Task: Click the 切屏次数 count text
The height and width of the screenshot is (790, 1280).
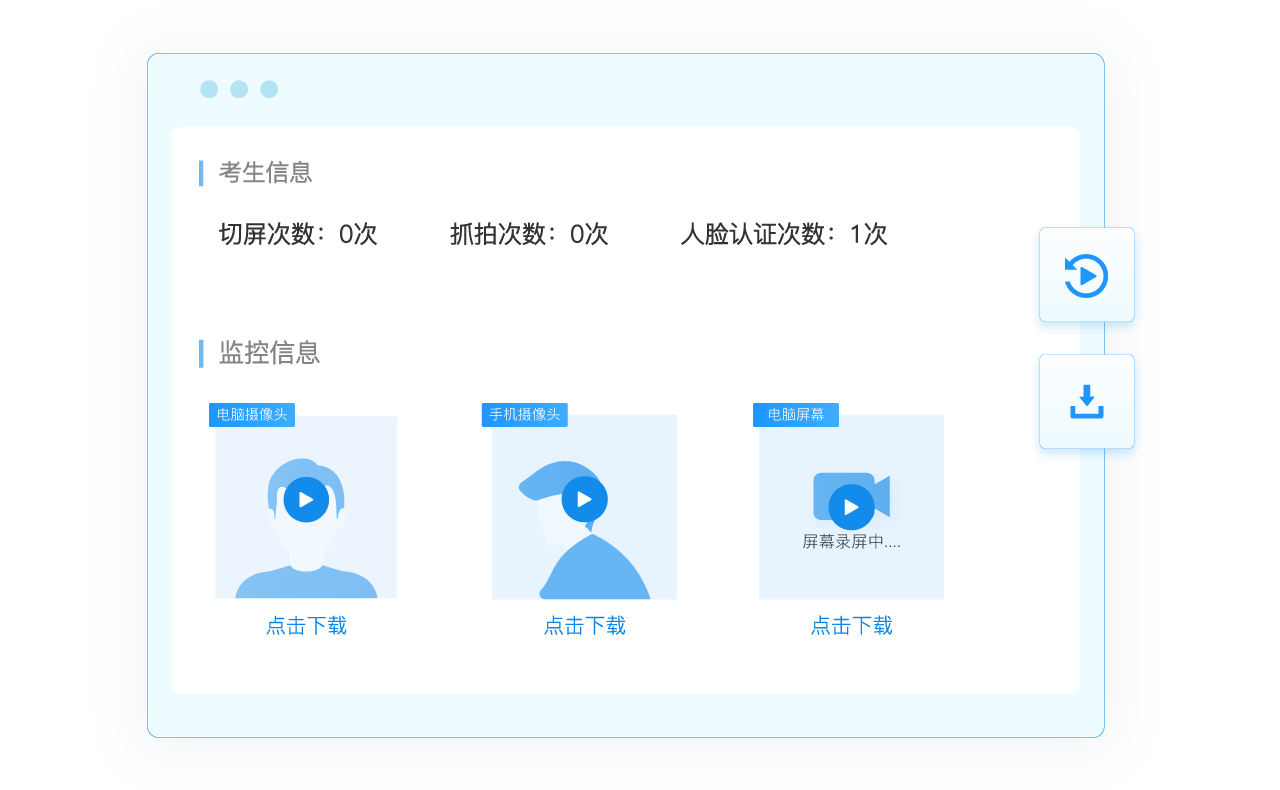Action: tap(298, 235)
